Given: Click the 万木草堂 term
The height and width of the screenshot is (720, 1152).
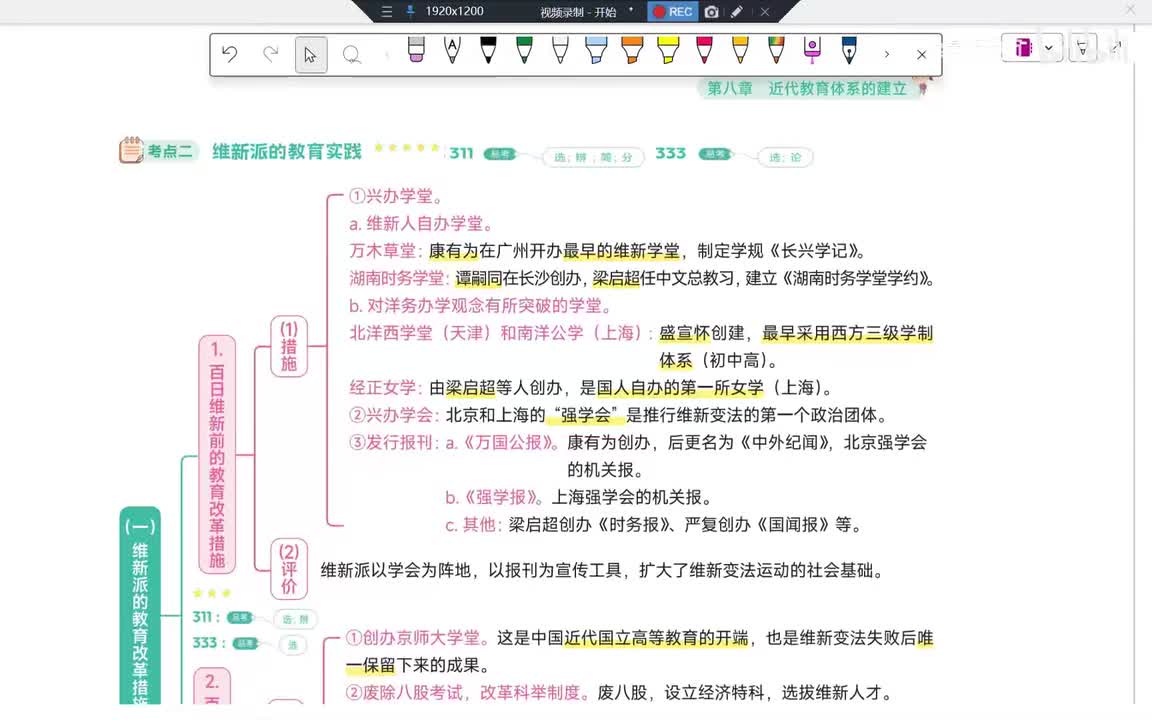Looking at the screenshot, I should click(x=383, y=251).
